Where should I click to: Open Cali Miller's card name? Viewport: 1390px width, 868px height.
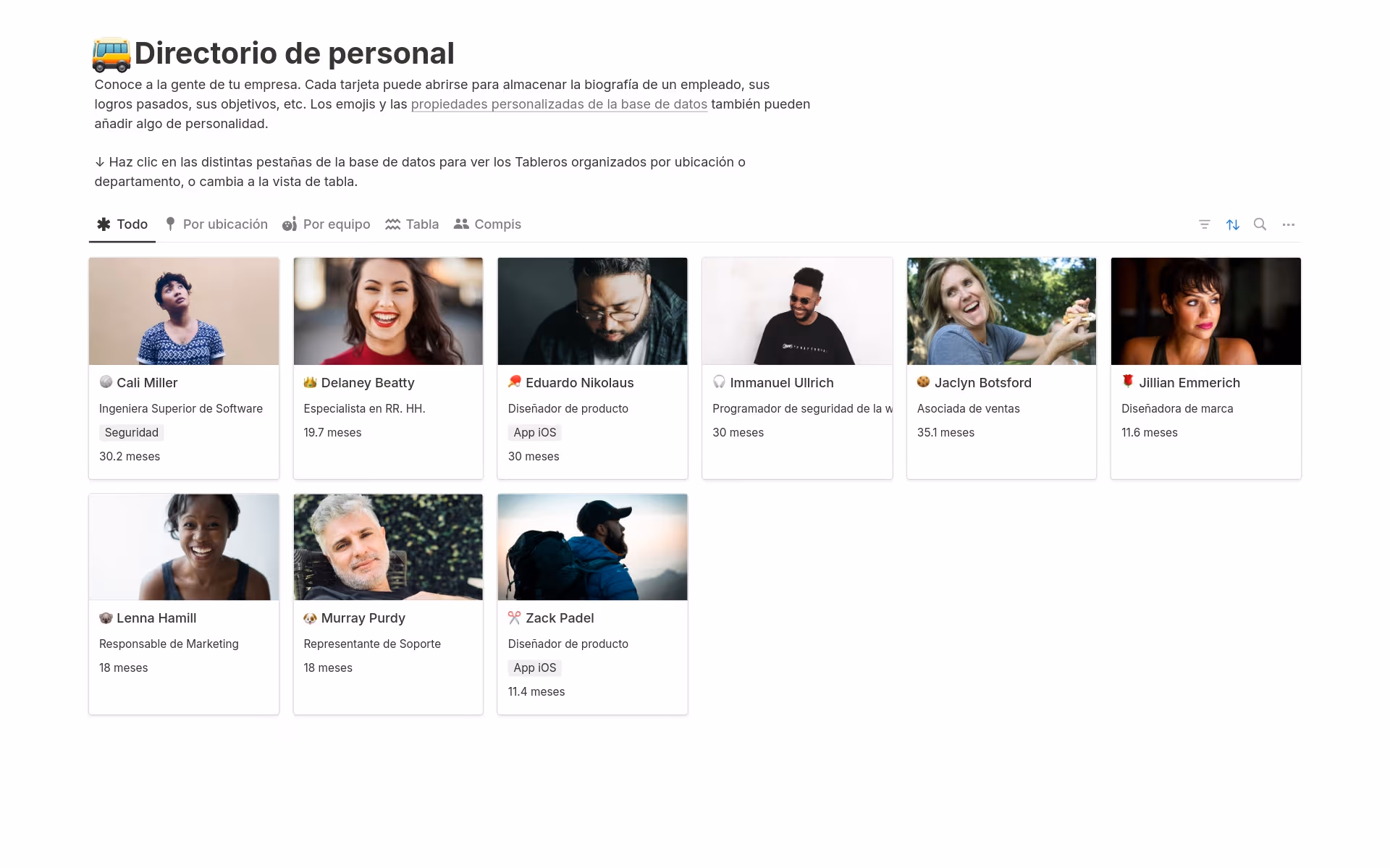click(x=147, y=383)
